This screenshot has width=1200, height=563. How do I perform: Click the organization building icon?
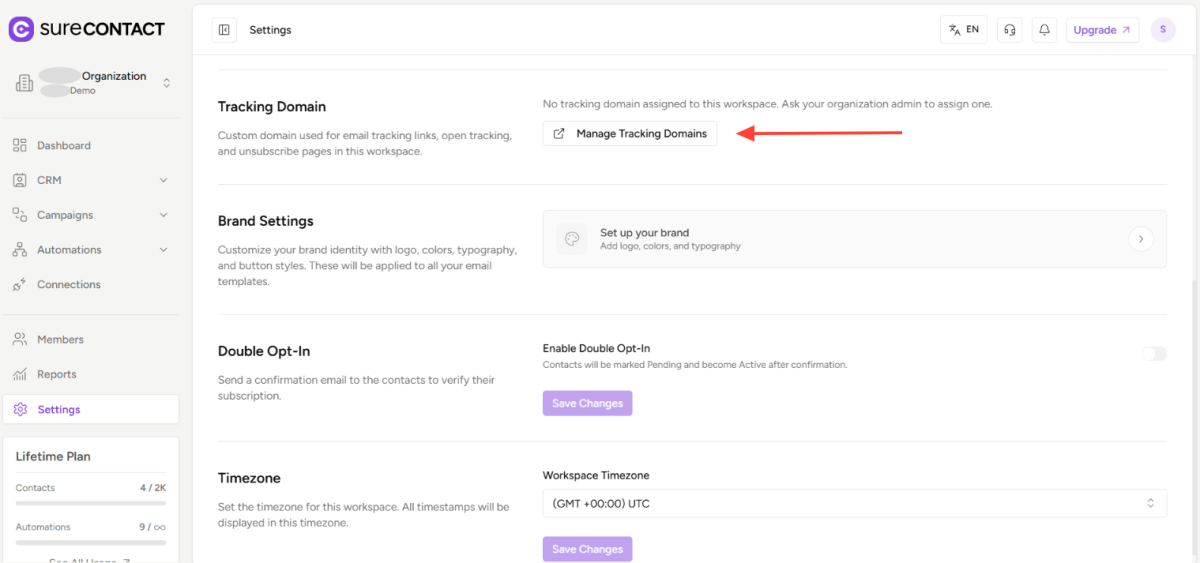coord(24,83)
